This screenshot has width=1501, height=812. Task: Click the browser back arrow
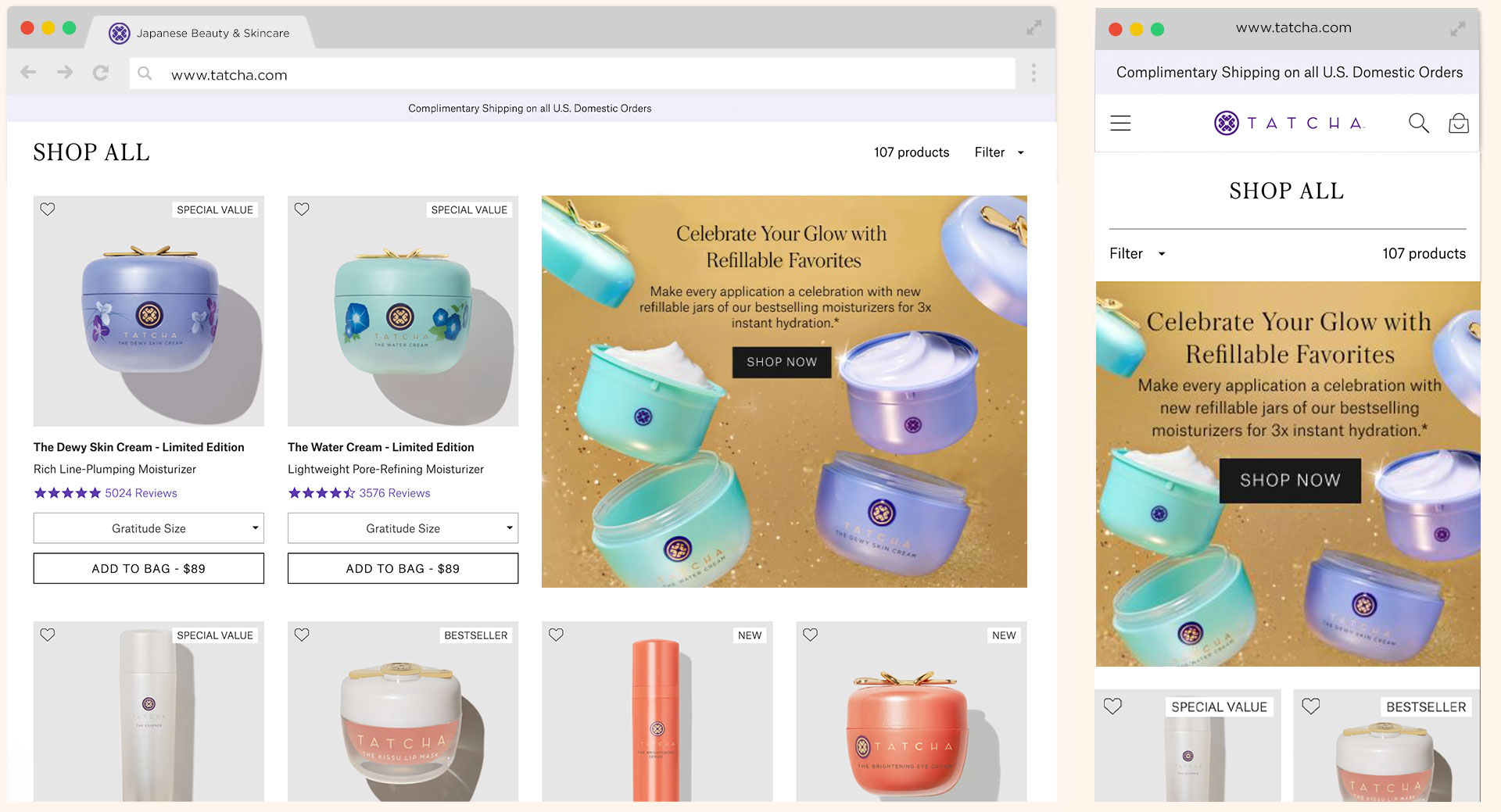coord(29,73)
